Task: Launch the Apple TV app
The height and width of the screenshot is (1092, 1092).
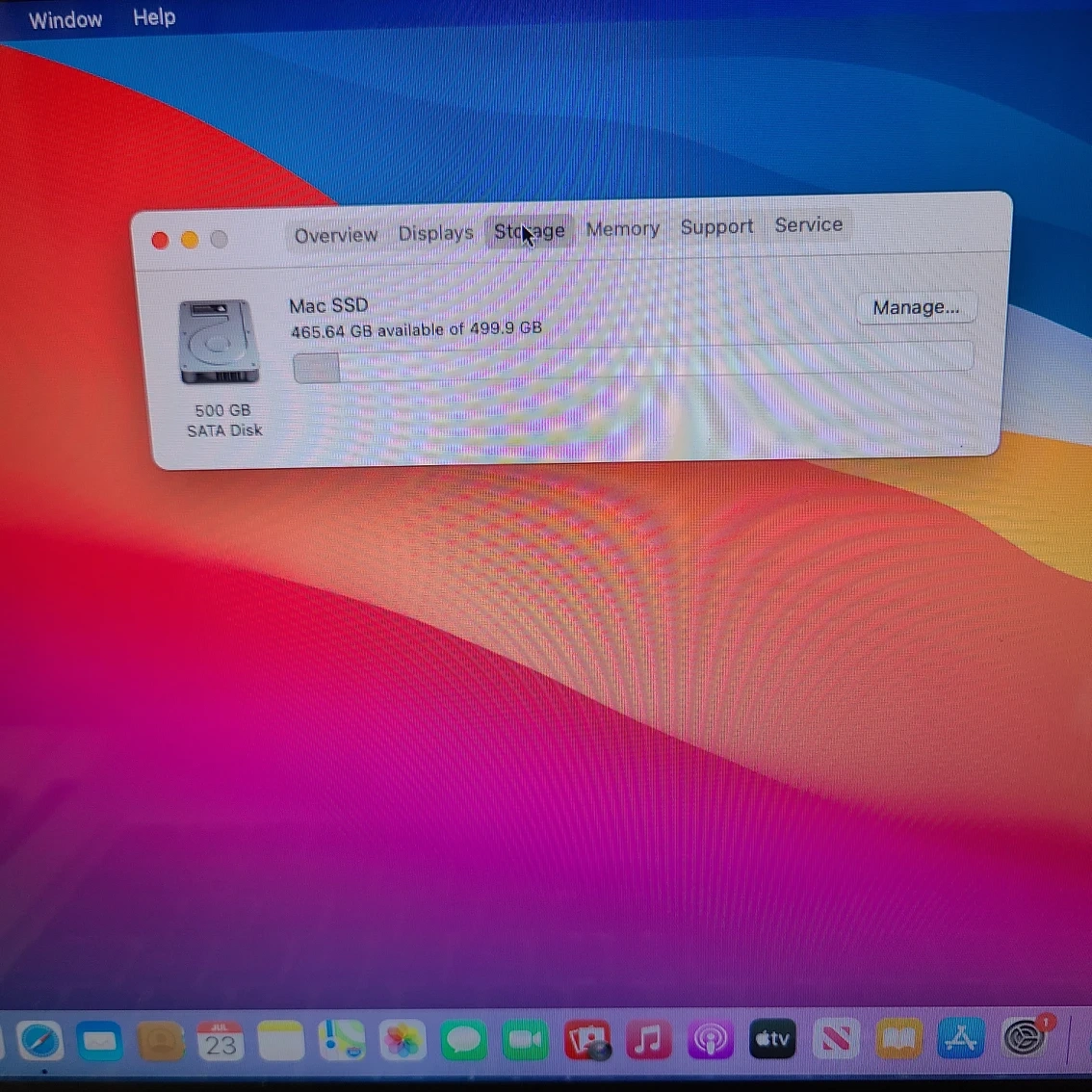Action: pyautogui.click(x=771, y=1039)
